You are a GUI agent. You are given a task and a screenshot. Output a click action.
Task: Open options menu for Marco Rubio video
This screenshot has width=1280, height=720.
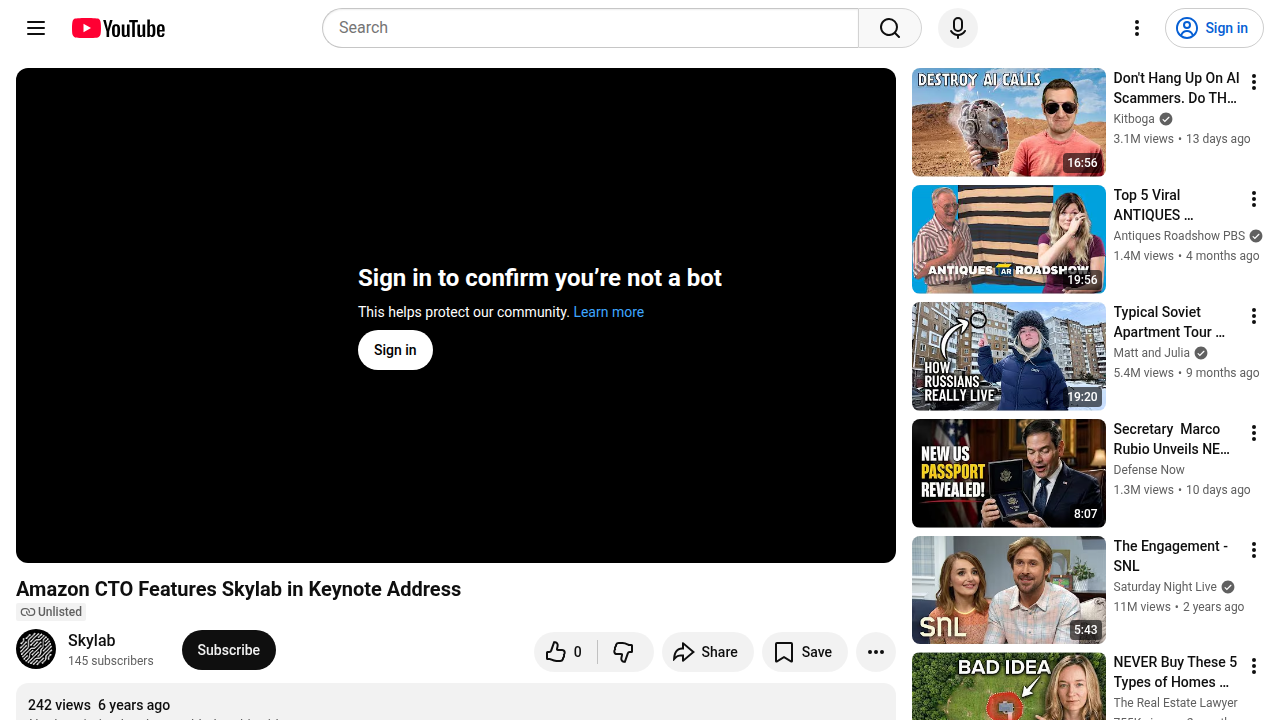(x=1253, y=433)
